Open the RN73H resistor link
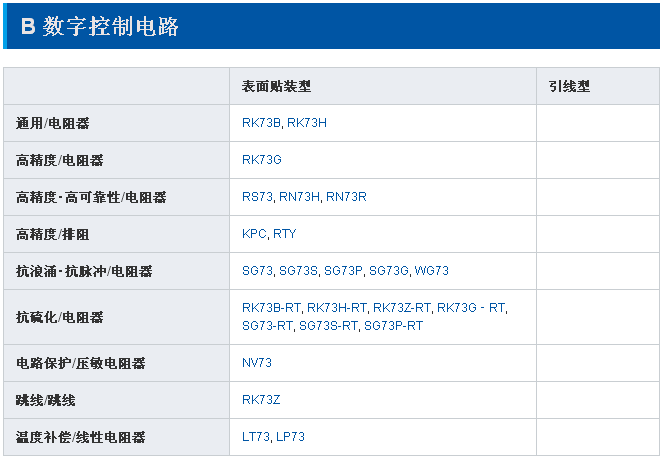664x461 pixels. [299, 197]
